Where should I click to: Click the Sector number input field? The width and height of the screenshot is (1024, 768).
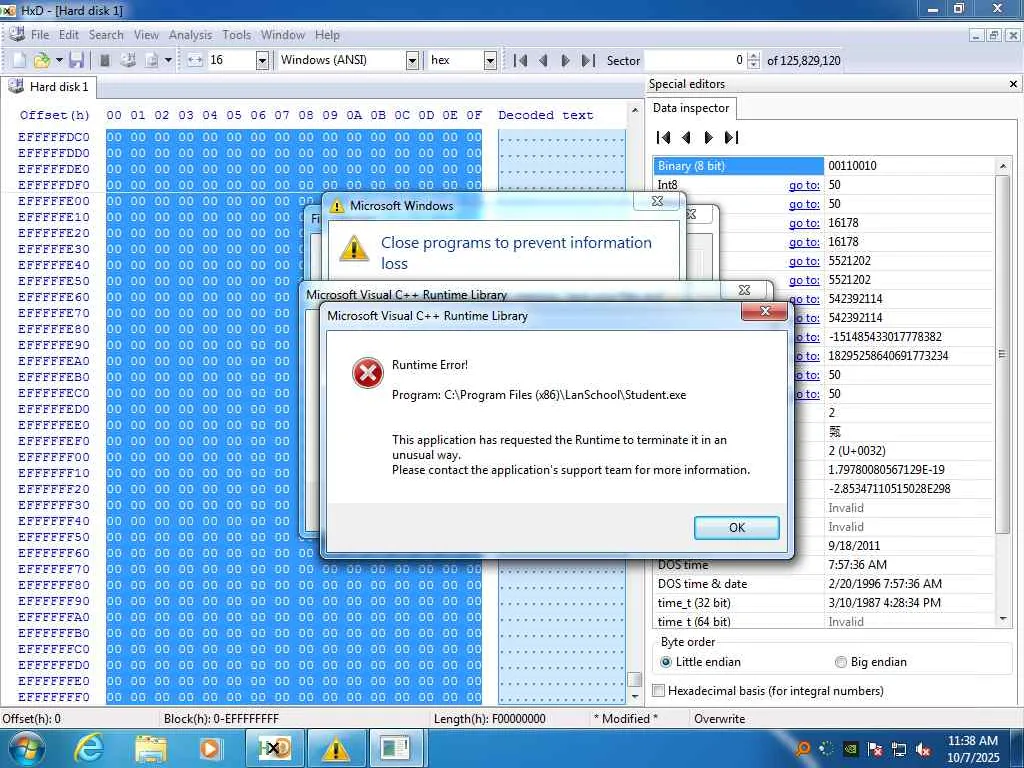pos(695,61)
